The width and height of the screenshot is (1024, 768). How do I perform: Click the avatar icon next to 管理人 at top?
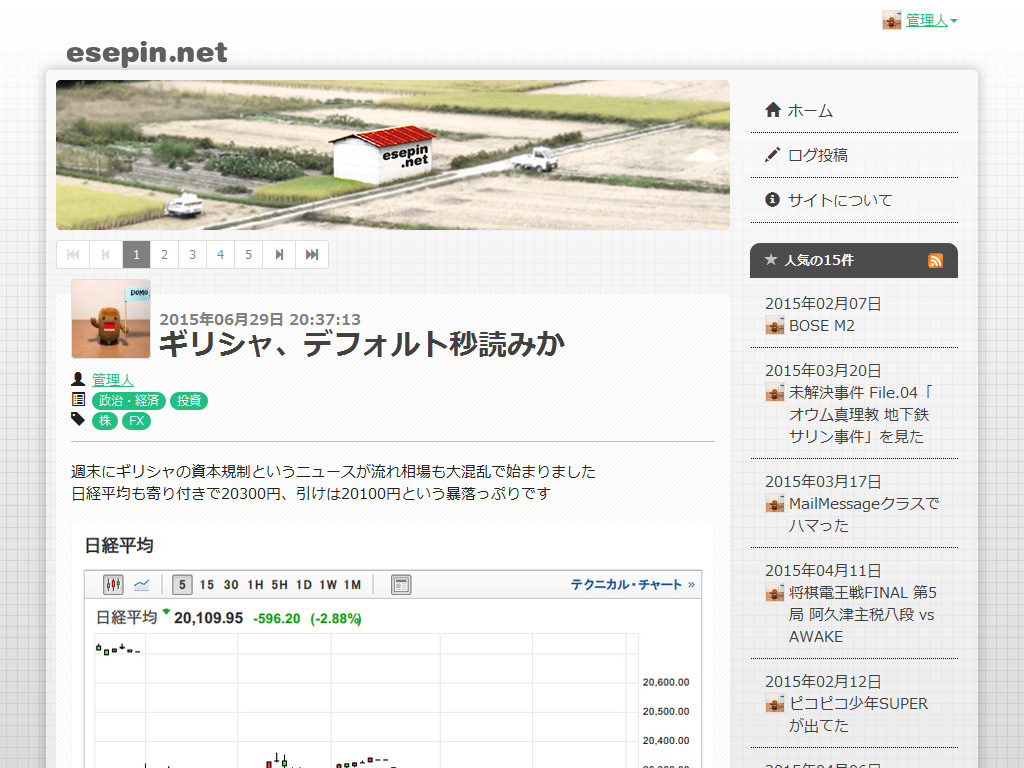[891, 20]
